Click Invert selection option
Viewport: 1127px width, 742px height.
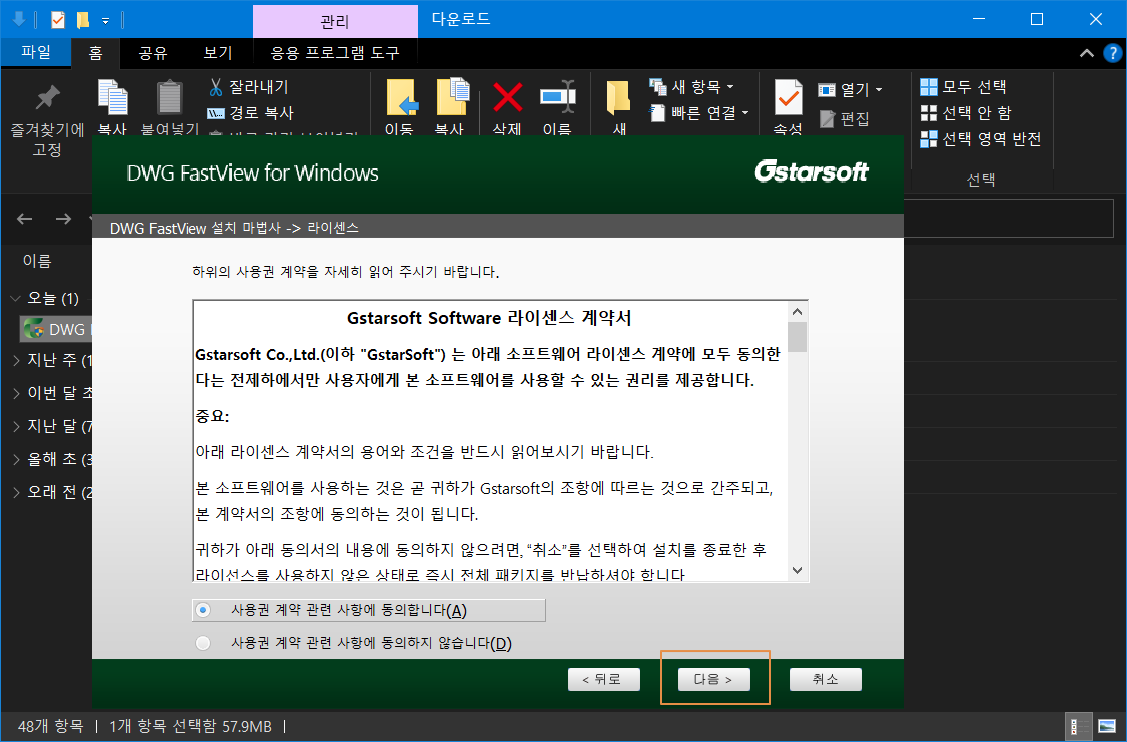(x=981, y=139)
